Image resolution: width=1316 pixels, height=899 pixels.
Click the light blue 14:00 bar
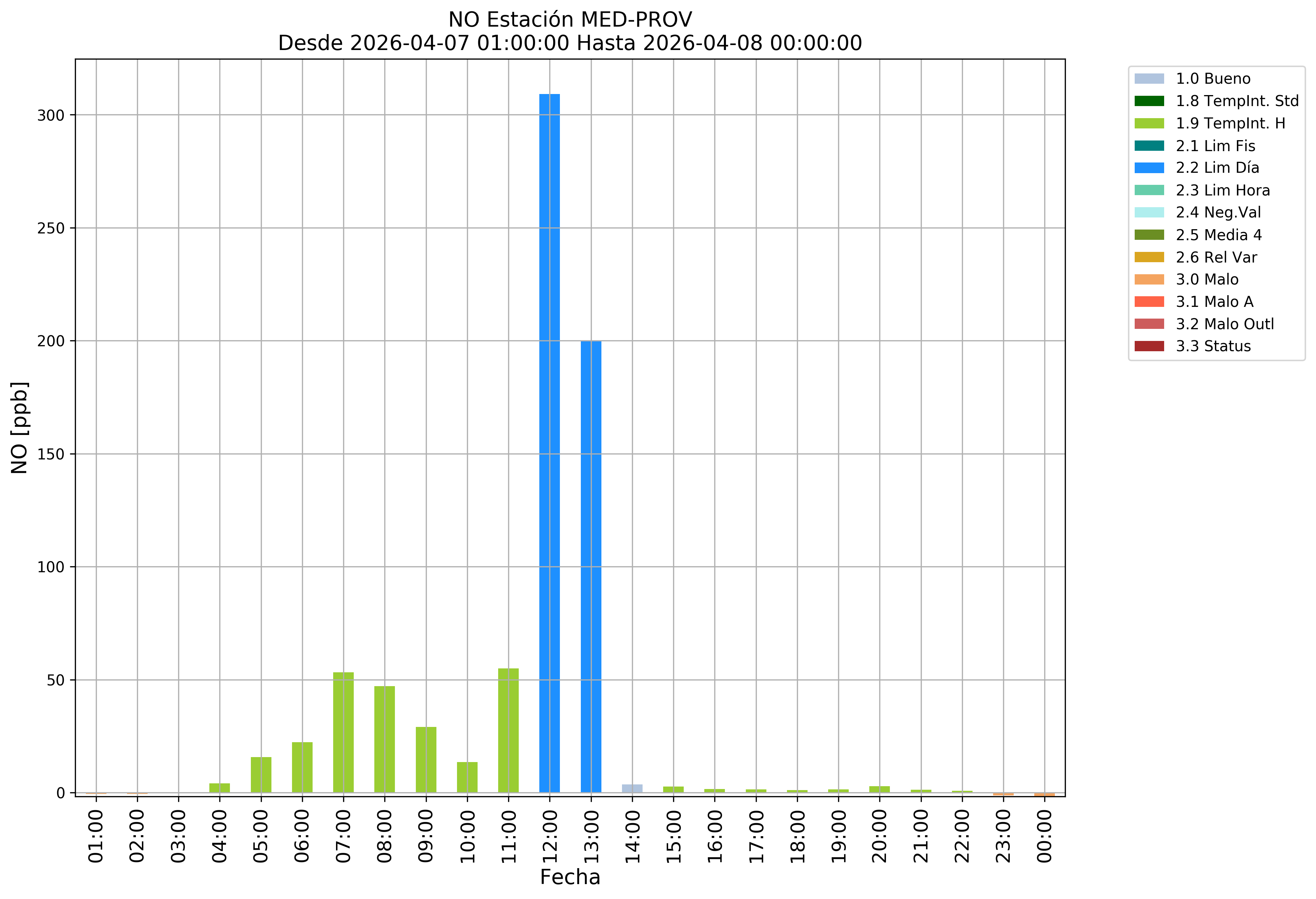click(632, 788)
